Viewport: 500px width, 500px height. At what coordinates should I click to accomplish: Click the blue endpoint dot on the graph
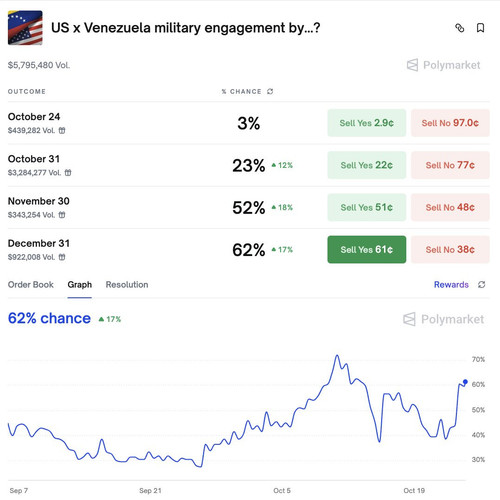pos(465,382)
